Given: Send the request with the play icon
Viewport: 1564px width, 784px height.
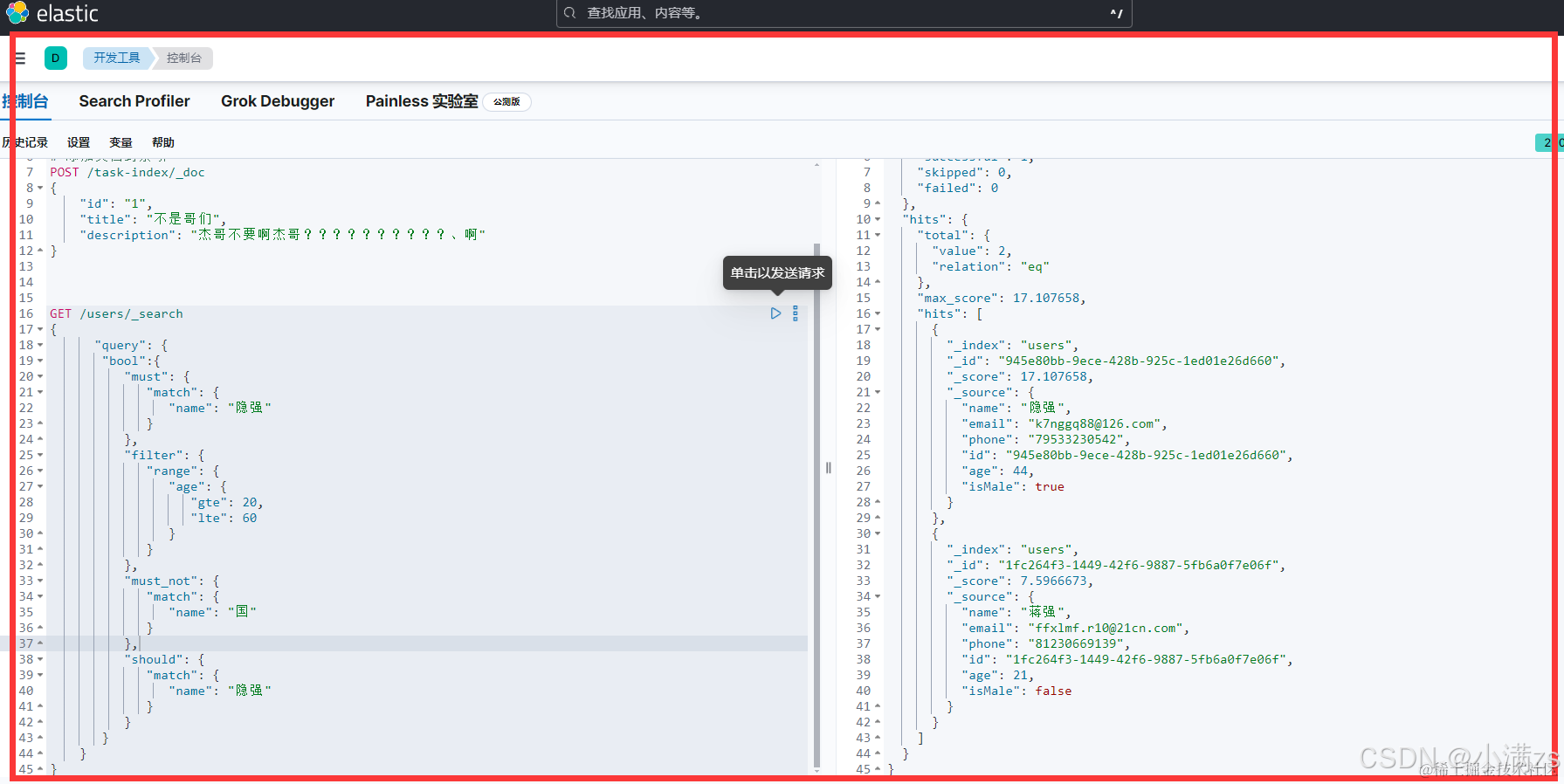Looking at the screenshot, I should [775, 313].
